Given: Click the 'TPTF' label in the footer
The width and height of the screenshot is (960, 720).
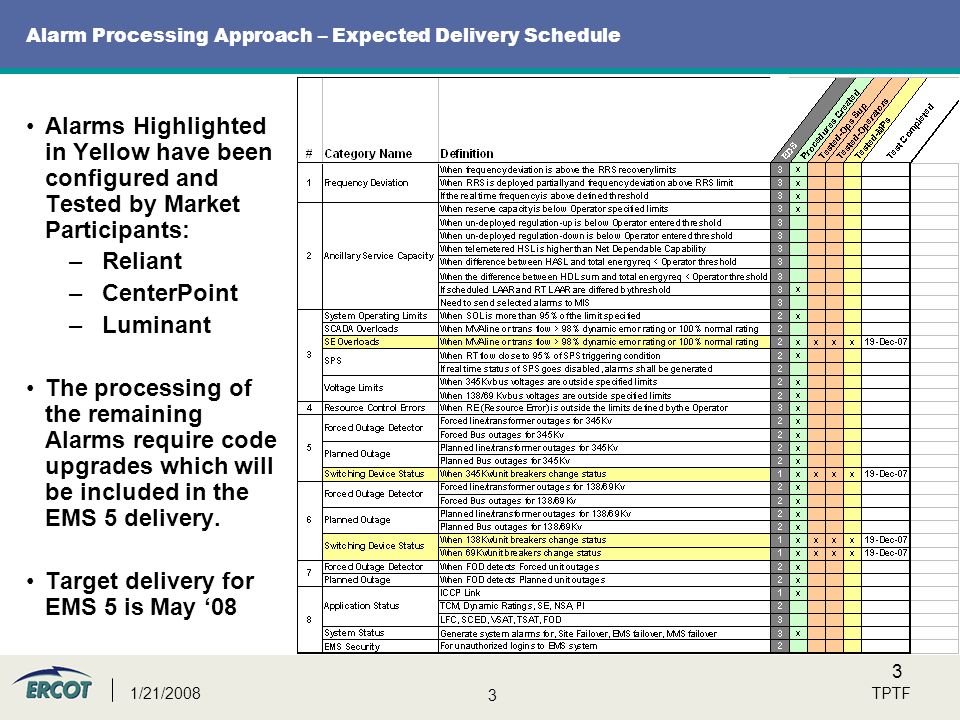Looking at the screenshot, I should click(890, 693).
